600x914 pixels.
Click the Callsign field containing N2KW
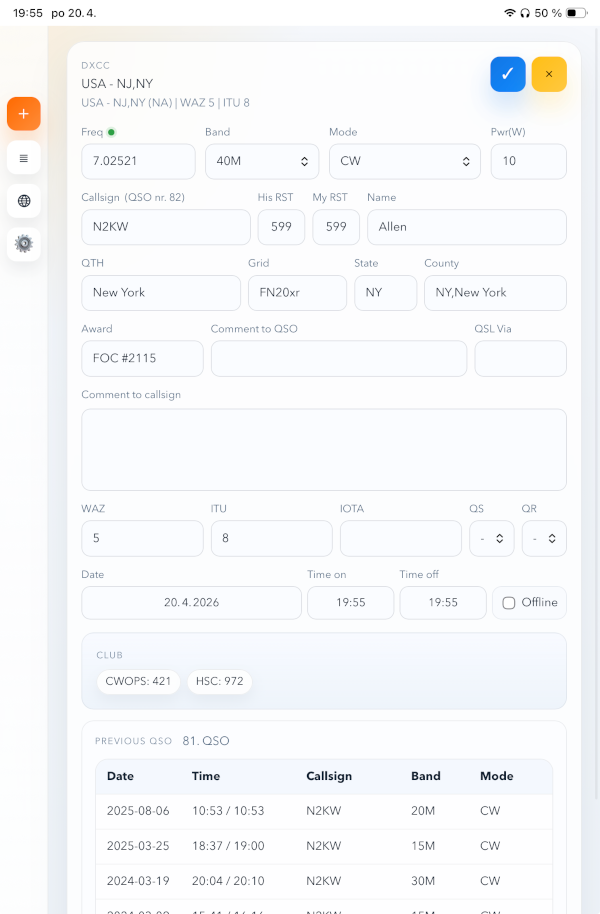click(166, 227)
